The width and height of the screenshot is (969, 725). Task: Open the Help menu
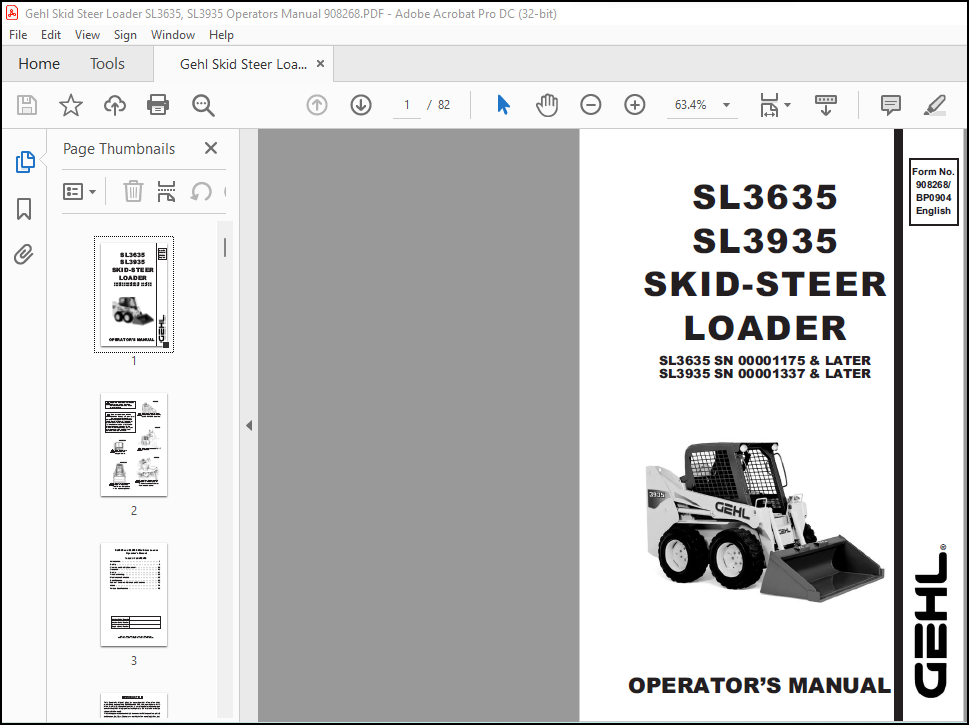point(221,35)
